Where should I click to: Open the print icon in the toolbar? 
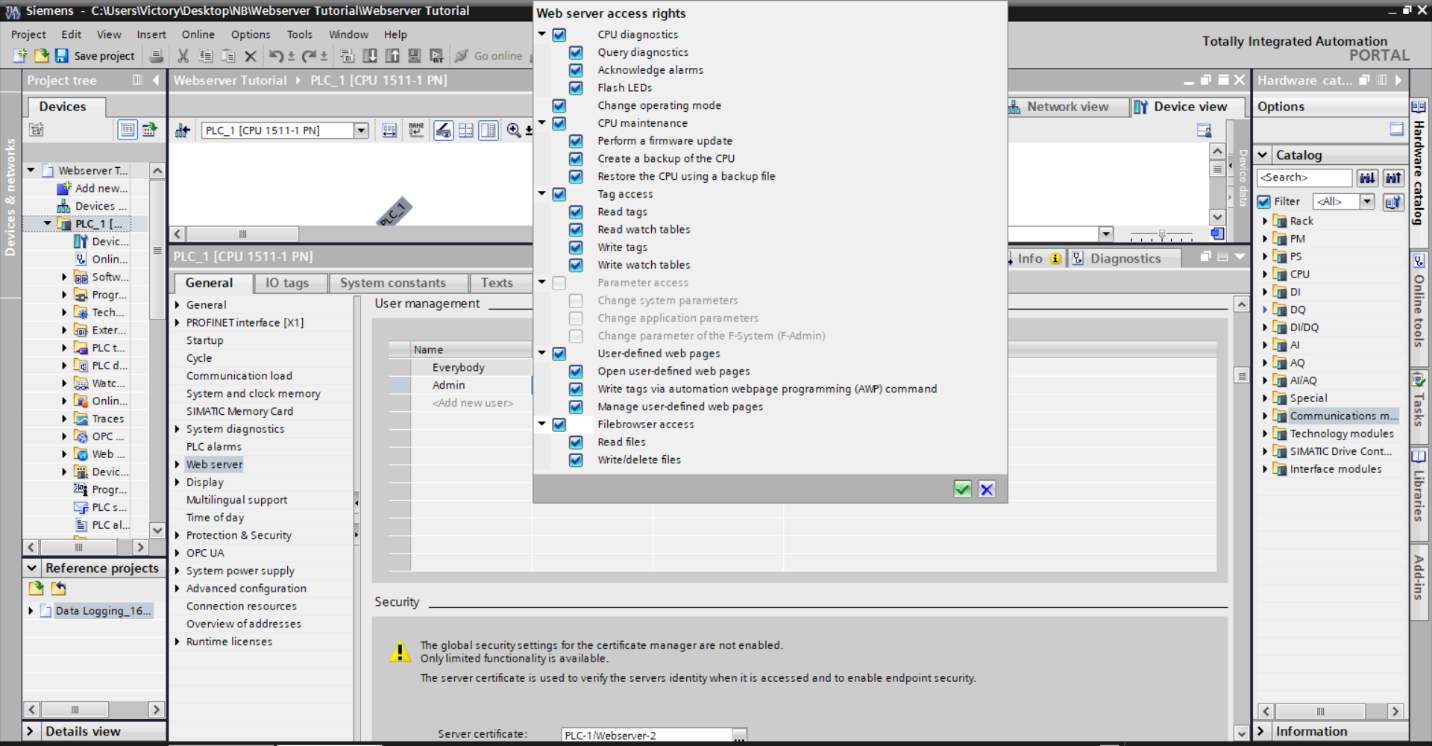pos(157,56)
